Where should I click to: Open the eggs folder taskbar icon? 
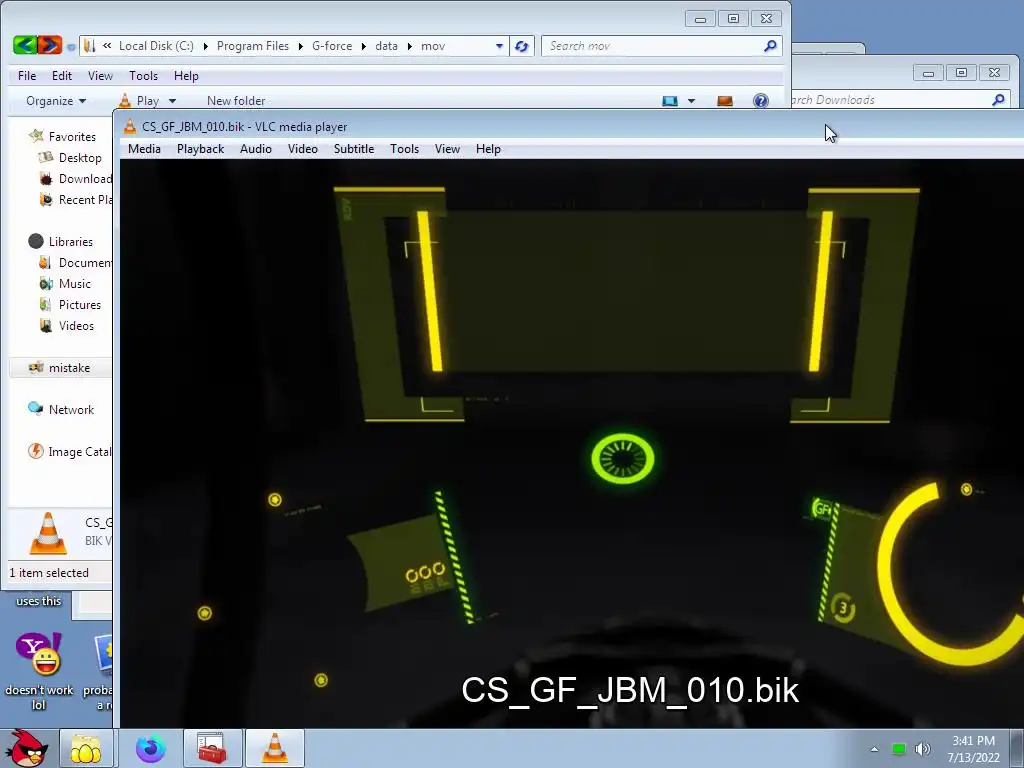pos(86,748)
